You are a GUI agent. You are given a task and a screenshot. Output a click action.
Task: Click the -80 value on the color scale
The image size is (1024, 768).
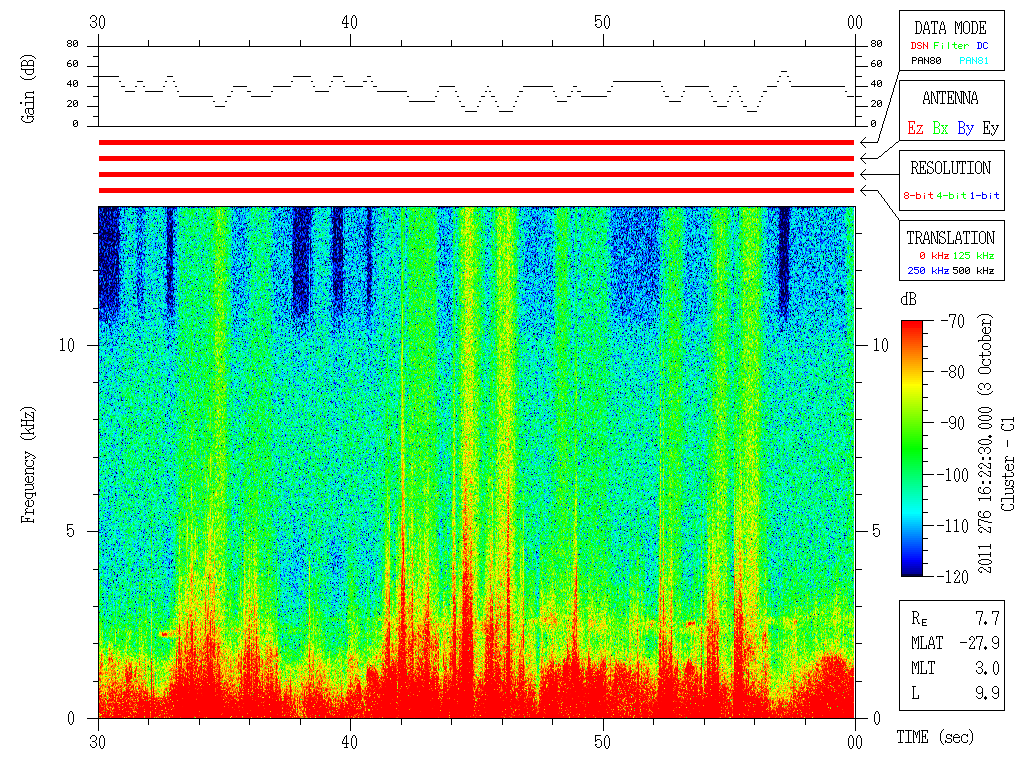coord(953,372)
